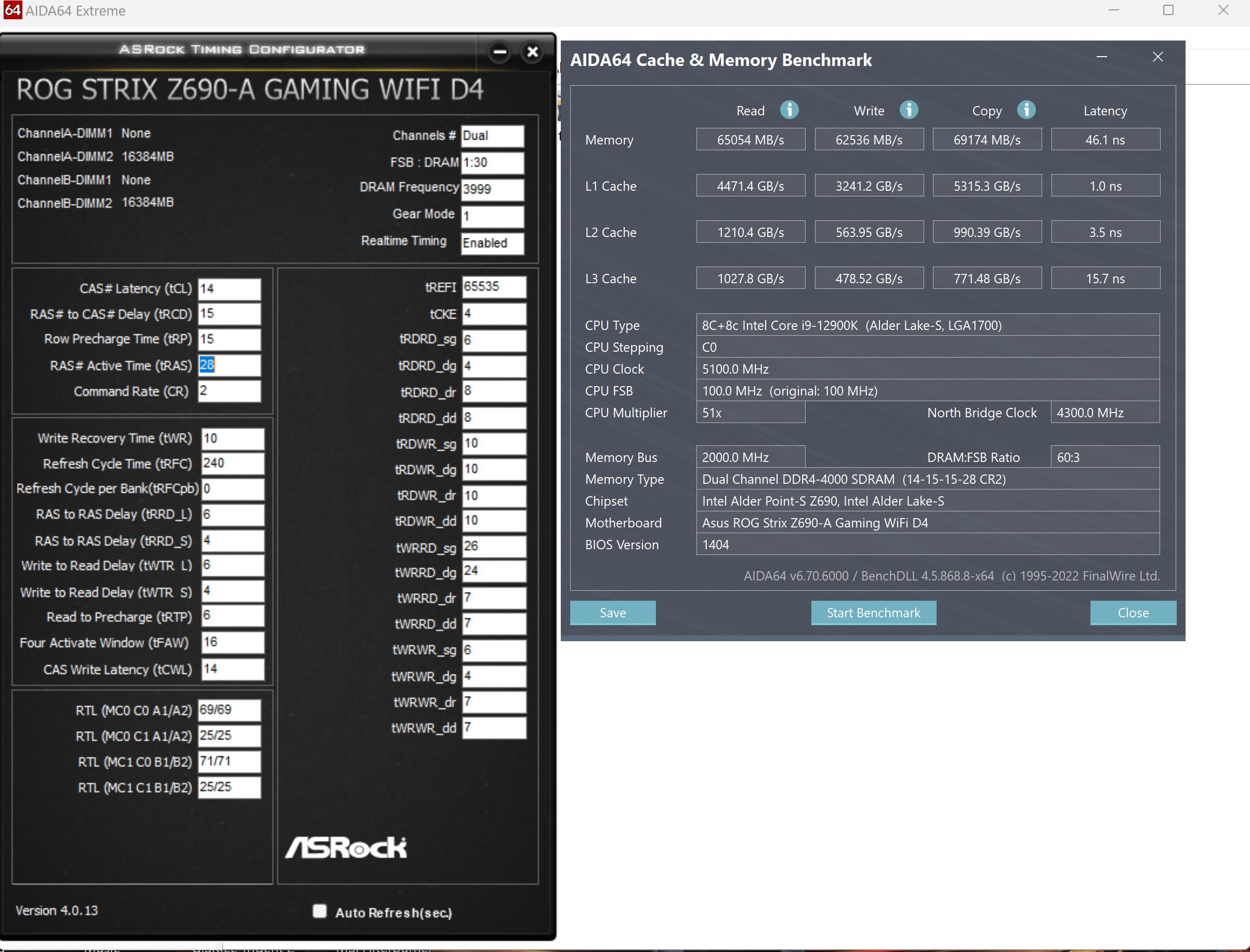Close the AIDA64 Extreme main window

(1223, 10)
